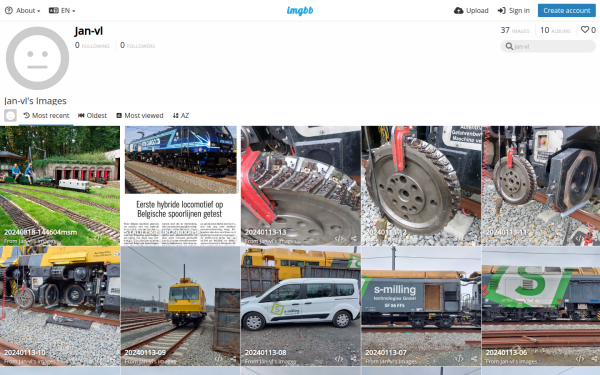Open the hybrid locomotief newspaper thumbnail
This screenshot has width=600, height=375.
pos(180,186)
